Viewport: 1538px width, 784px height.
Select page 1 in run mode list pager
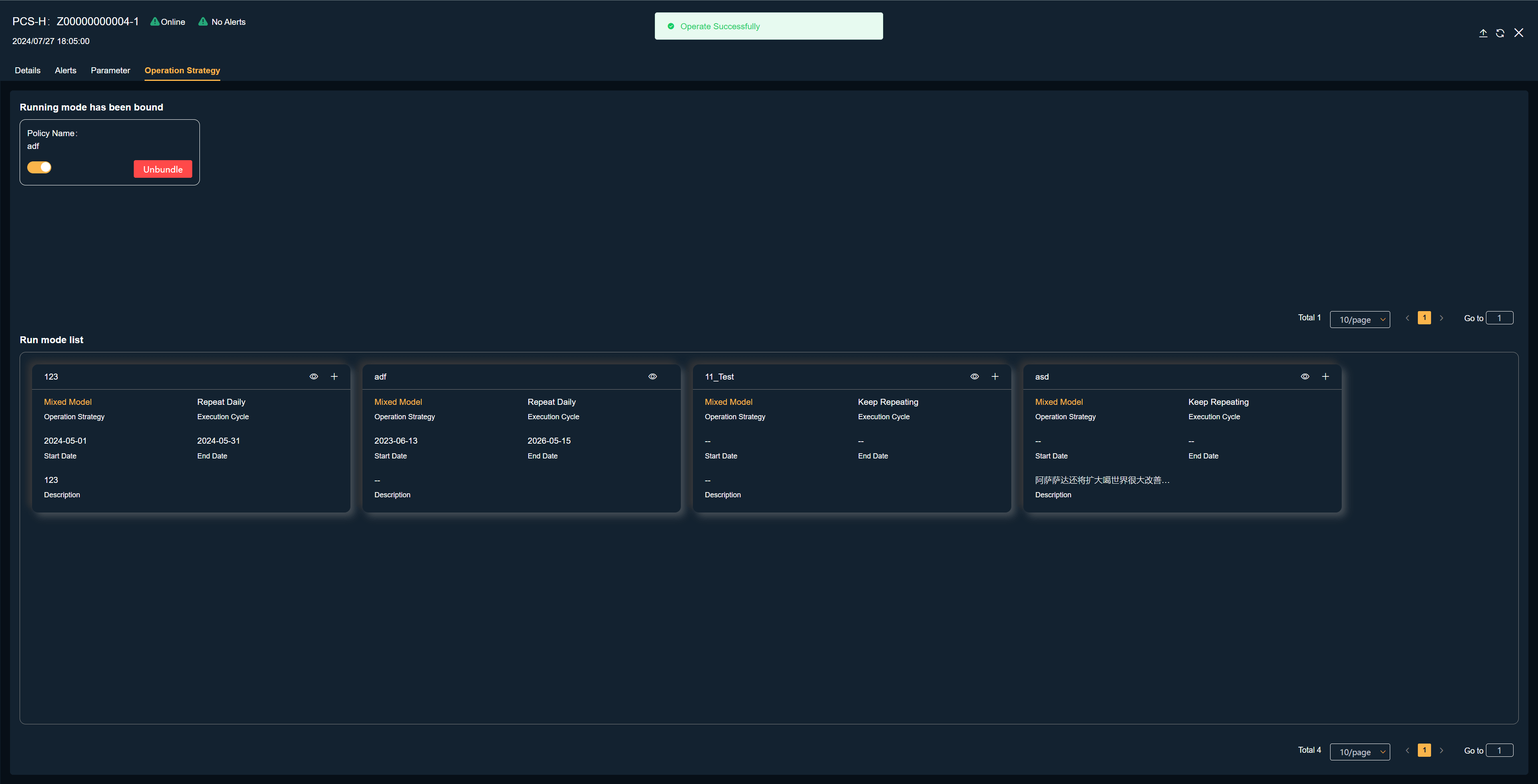point(1425,750)
